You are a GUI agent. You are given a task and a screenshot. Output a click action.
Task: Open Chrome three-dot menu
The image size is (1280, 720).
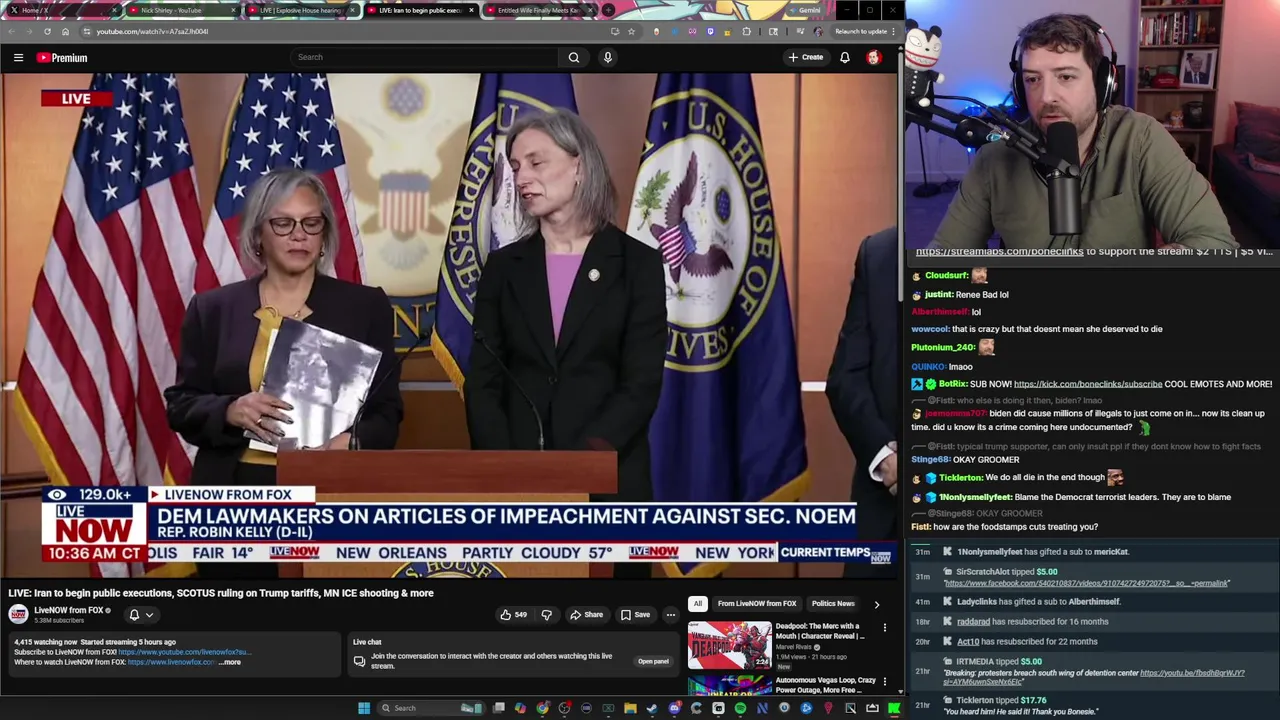point(894,31)
